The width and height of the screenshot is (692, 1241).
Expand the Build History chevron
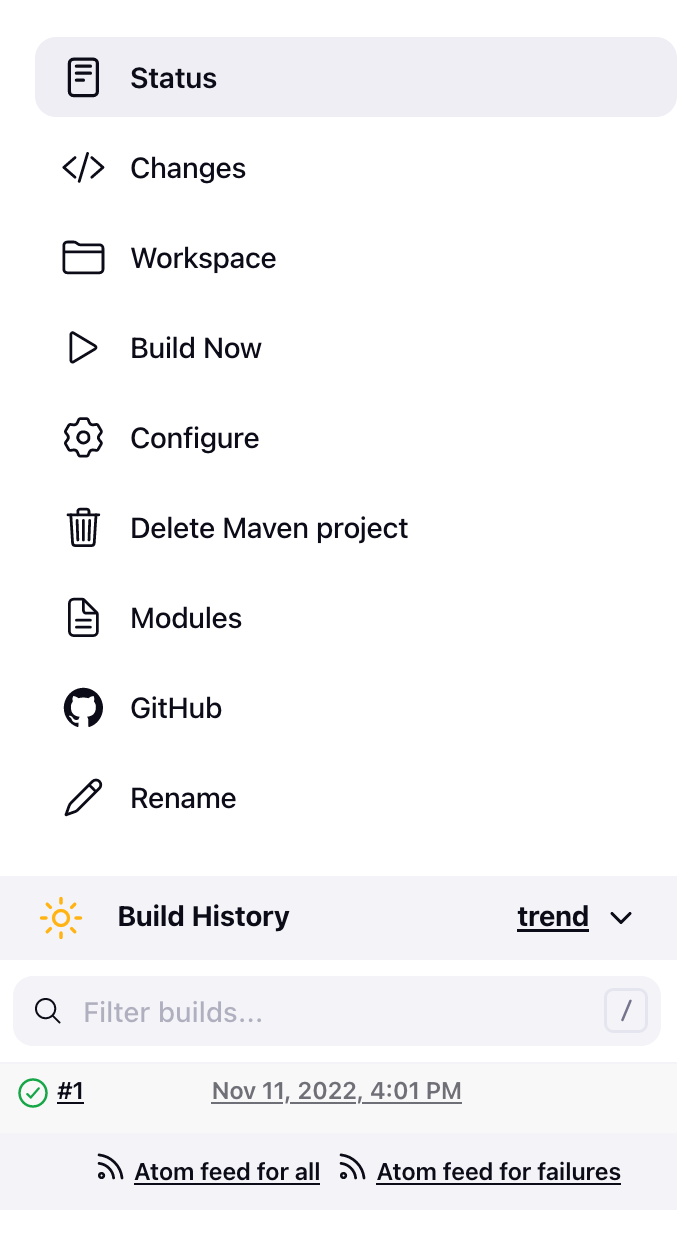click(621, 918)
